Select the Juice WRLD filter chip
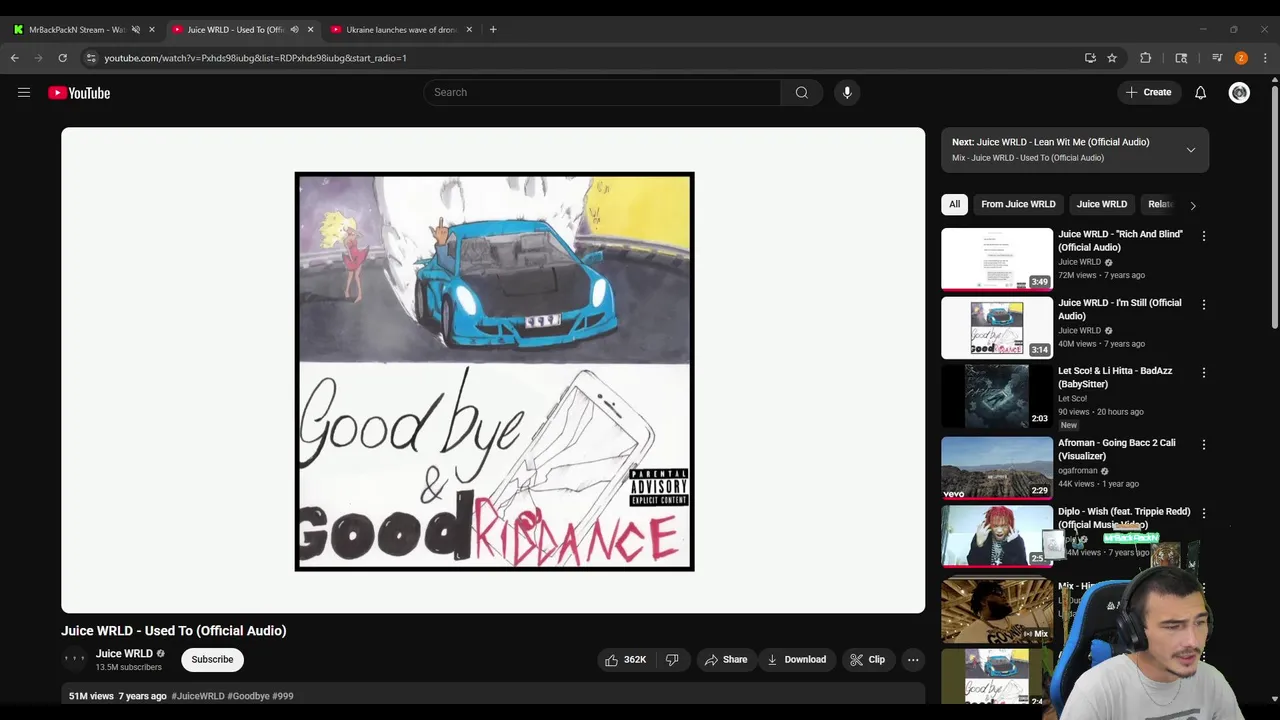1280x720 pixels. tap(1101, 204)
